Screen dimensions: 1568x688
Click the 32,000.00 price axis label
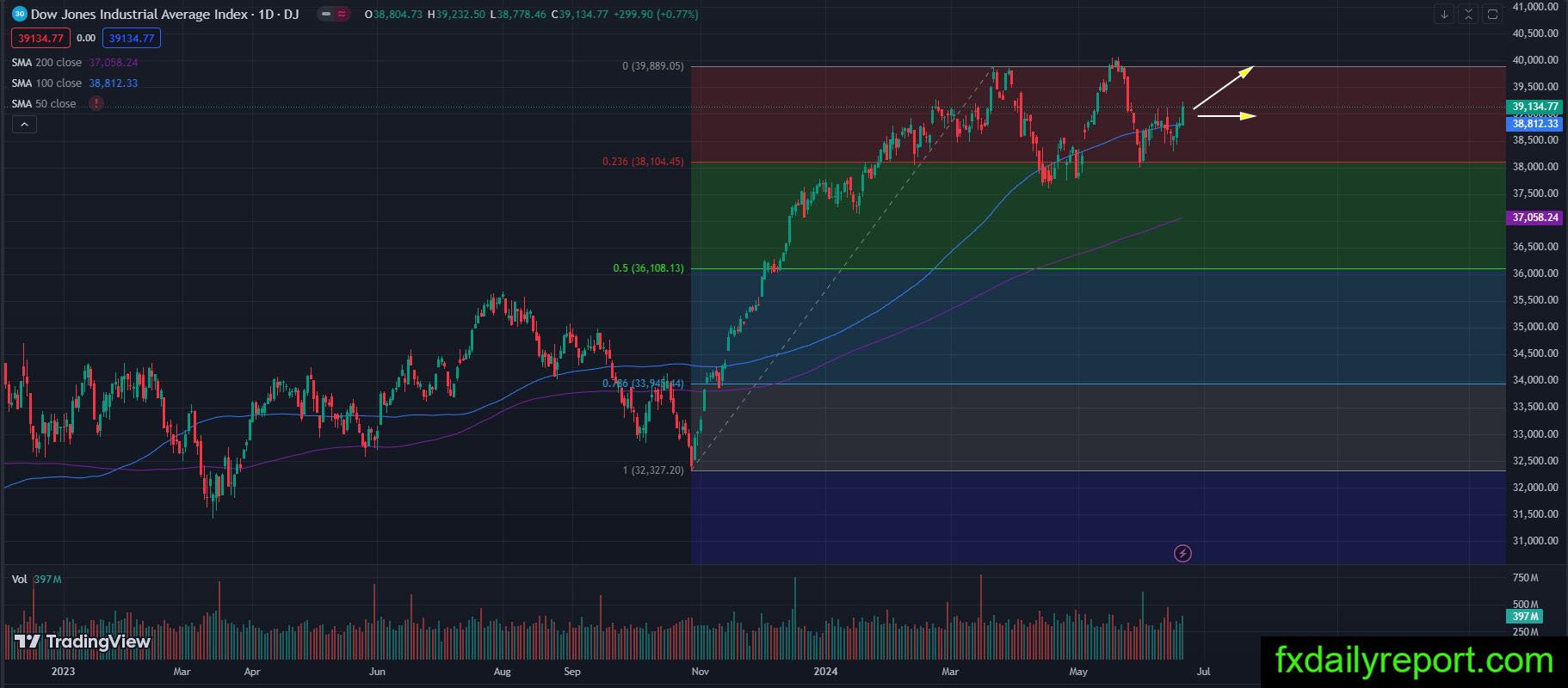[x=1535, y=488]
